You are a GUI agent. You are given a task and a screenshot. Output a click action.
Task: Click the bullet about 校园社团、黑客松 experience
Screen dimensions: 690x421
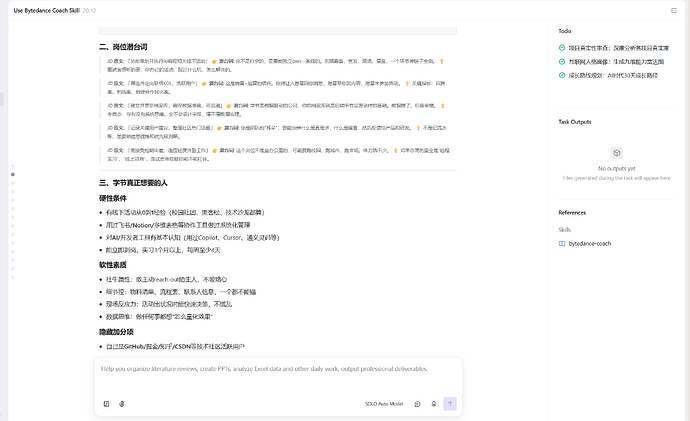click(185, 212)
